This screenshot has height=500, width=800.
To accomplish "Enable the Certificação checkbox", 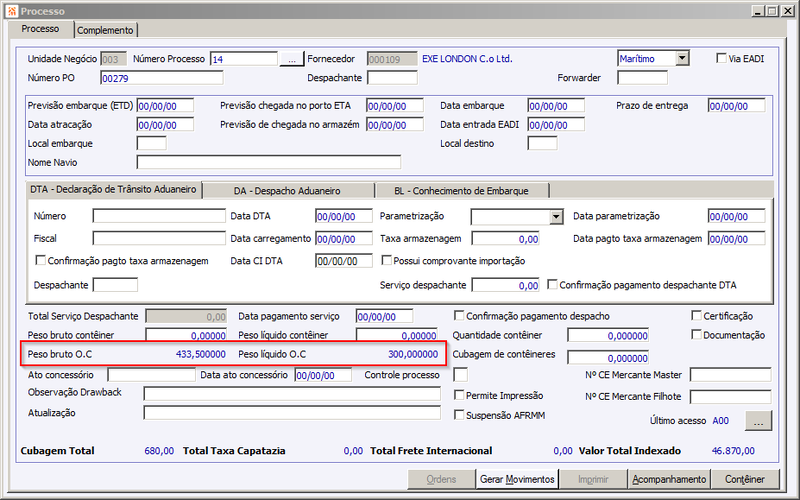I will [696, 315].
